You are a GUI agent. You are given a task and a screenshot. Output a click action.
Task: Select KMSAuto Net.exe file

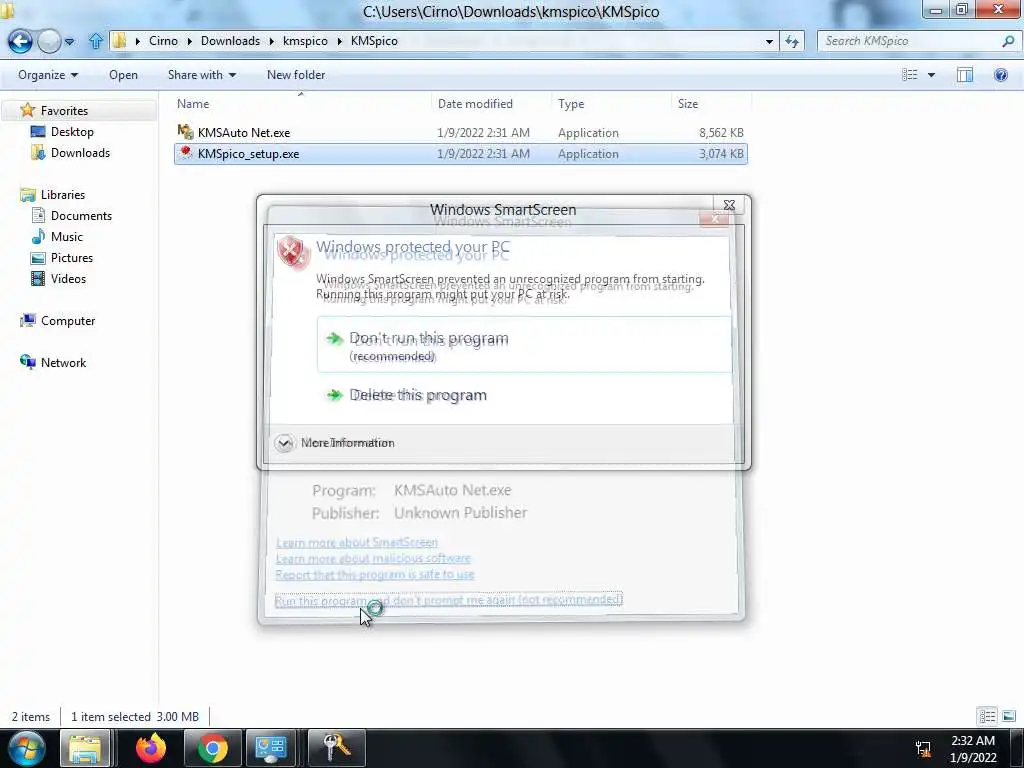click(x=460, y=133)
